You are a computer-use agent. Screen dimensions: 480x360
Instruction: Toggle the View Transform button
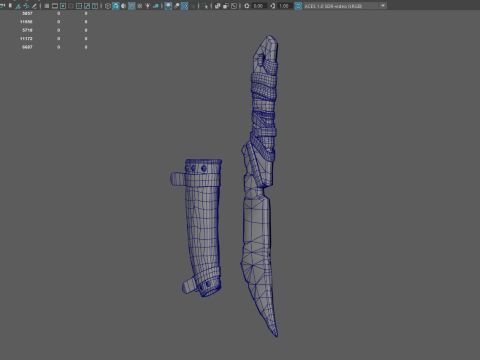(x=298, y=6)
